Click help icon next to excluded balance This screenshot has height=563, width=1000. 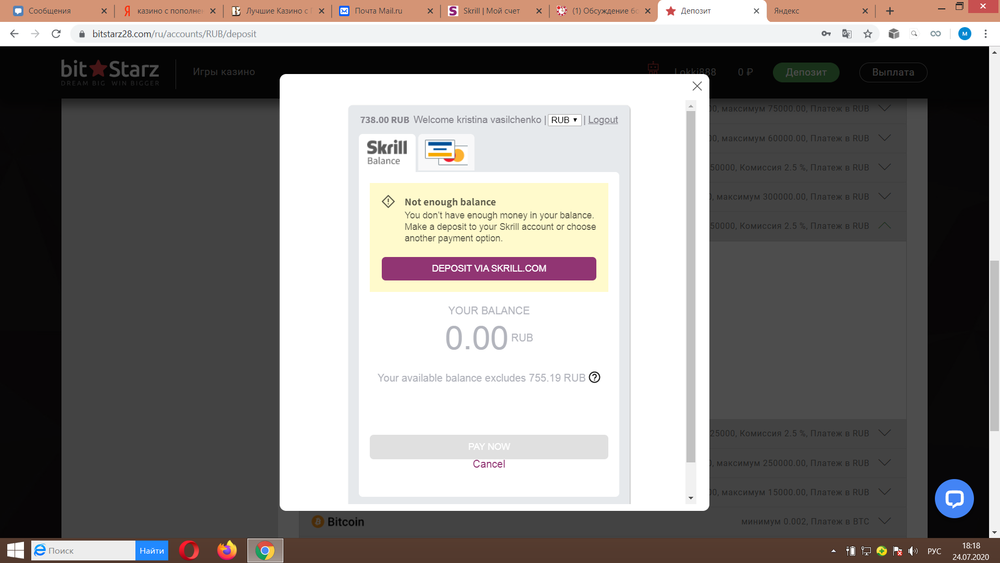(594, 377)
